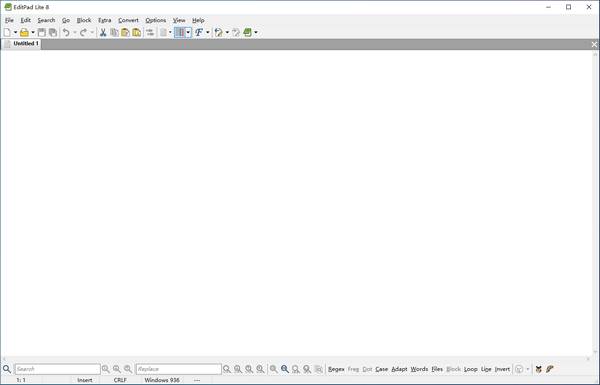Open the Go menu

click(x=66, y=20)
